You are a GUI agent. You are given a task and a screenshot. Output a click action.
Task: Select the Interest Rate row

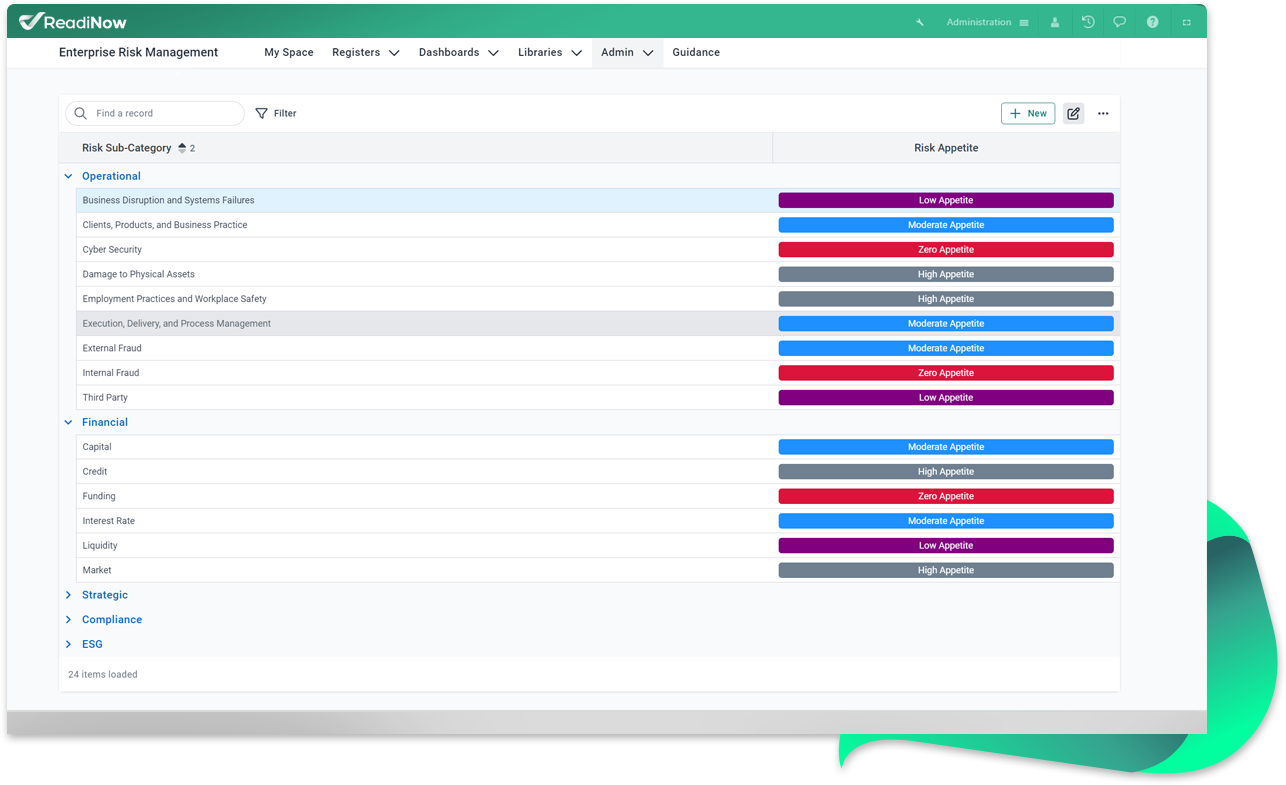pyautogui.click(x=598, y=521)
